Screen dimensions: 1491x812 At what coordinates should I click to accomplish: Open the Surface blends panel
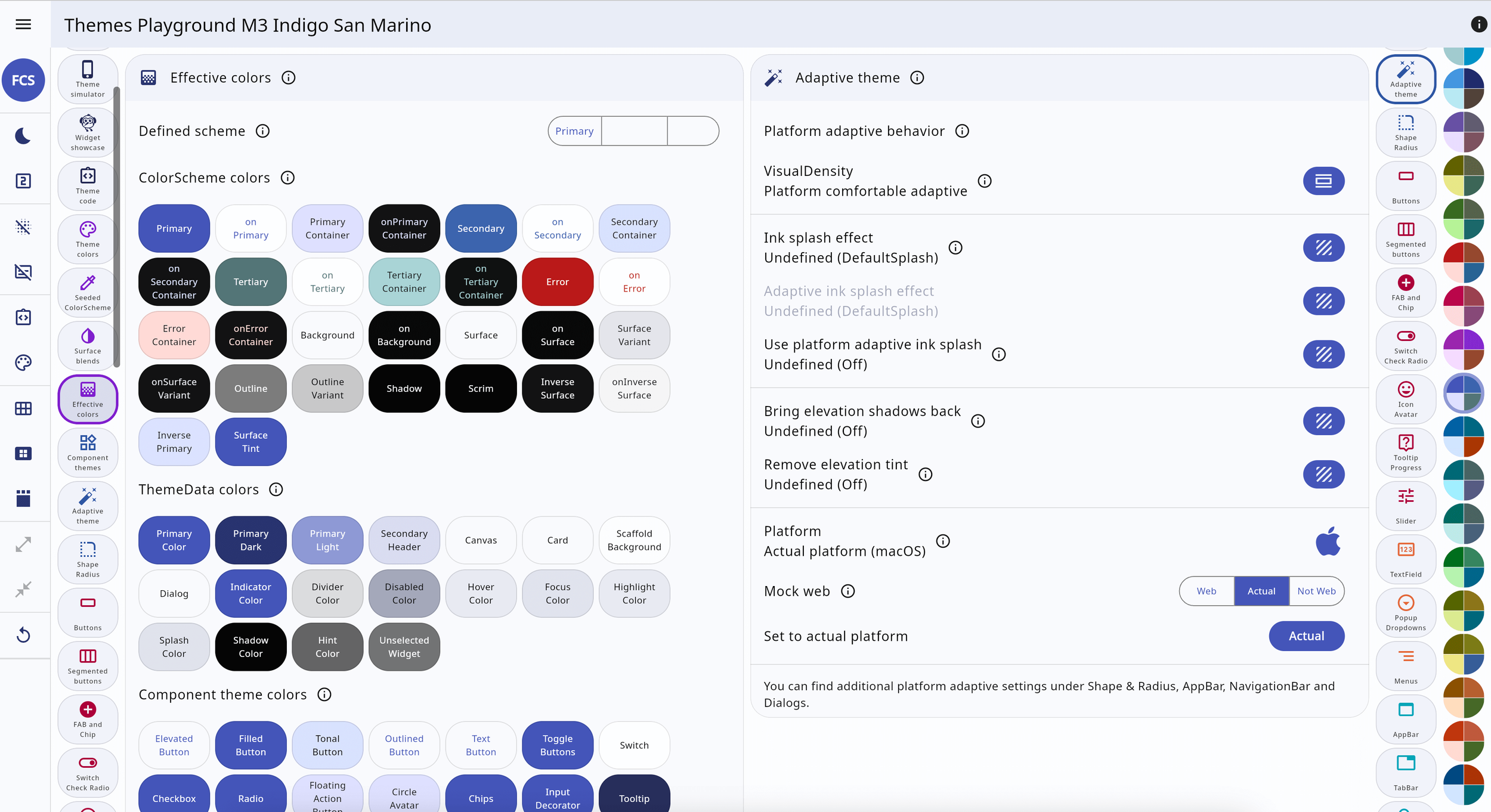coord(87,346)
